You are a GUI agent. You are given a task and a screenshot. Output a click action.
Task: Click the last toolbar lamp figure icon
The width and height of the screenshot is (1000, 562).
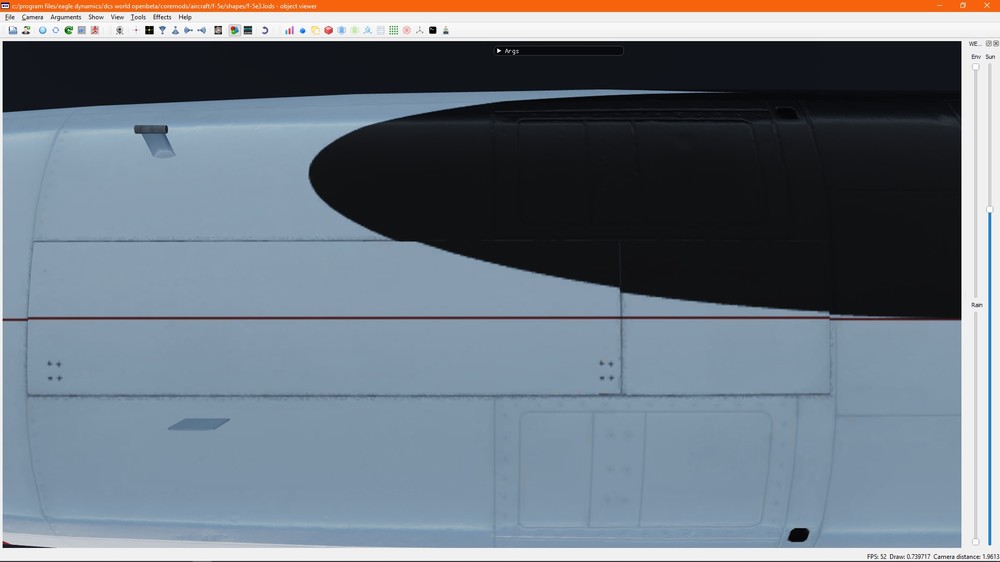[446, 30]
